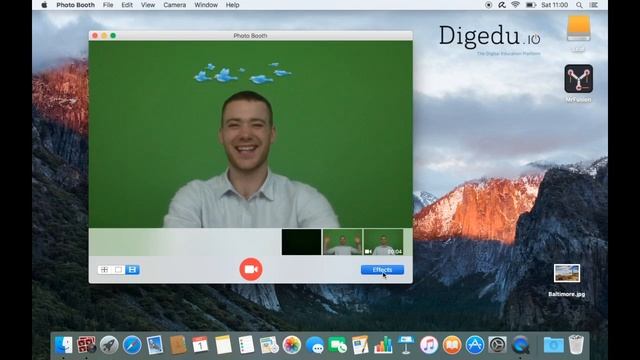Open the Effects panel in Photo Booth
640x360 pixels.
coord(382,270)
